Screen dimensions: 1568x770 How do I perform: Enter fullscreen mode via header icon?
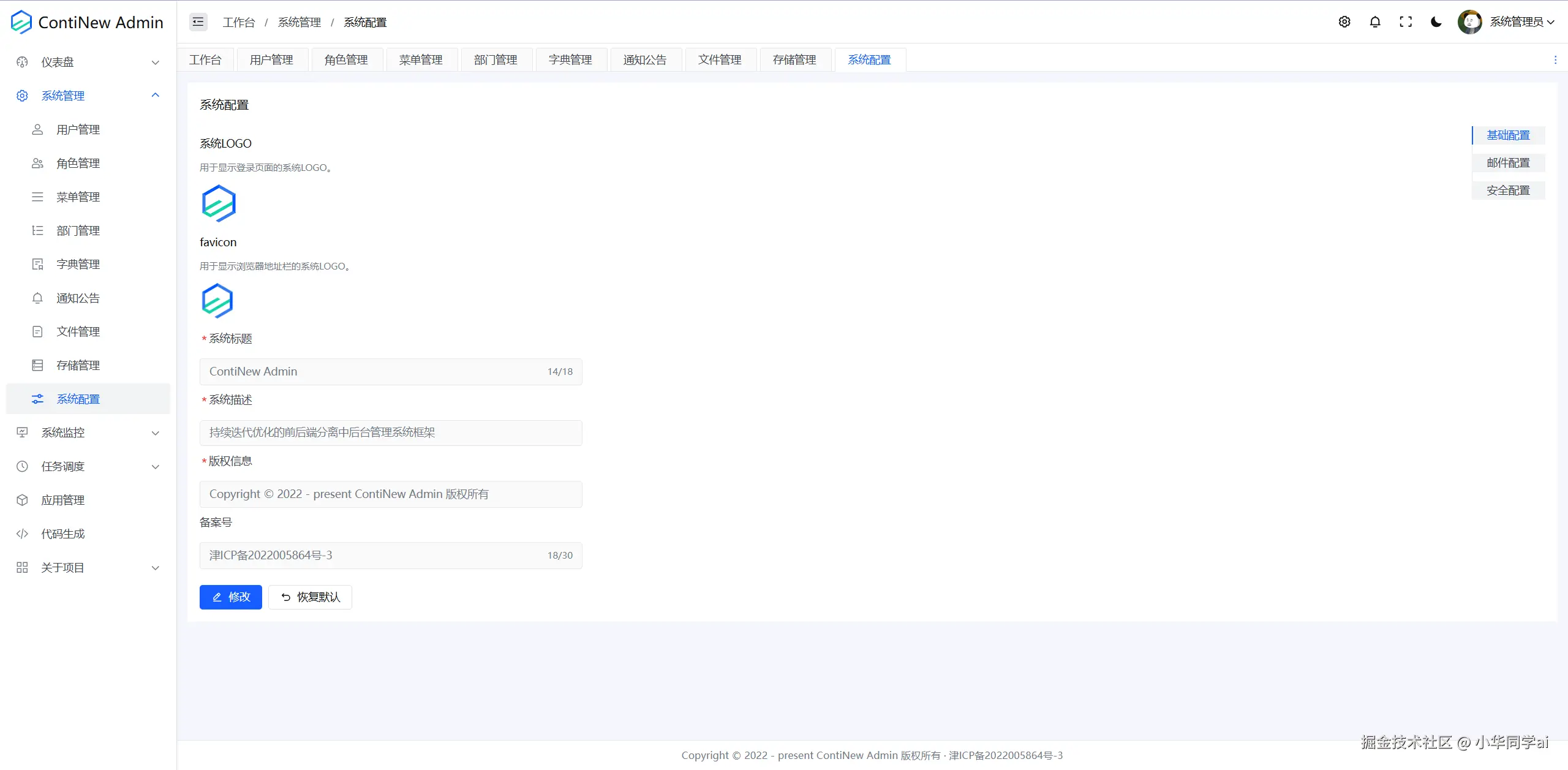point(1406,22)
